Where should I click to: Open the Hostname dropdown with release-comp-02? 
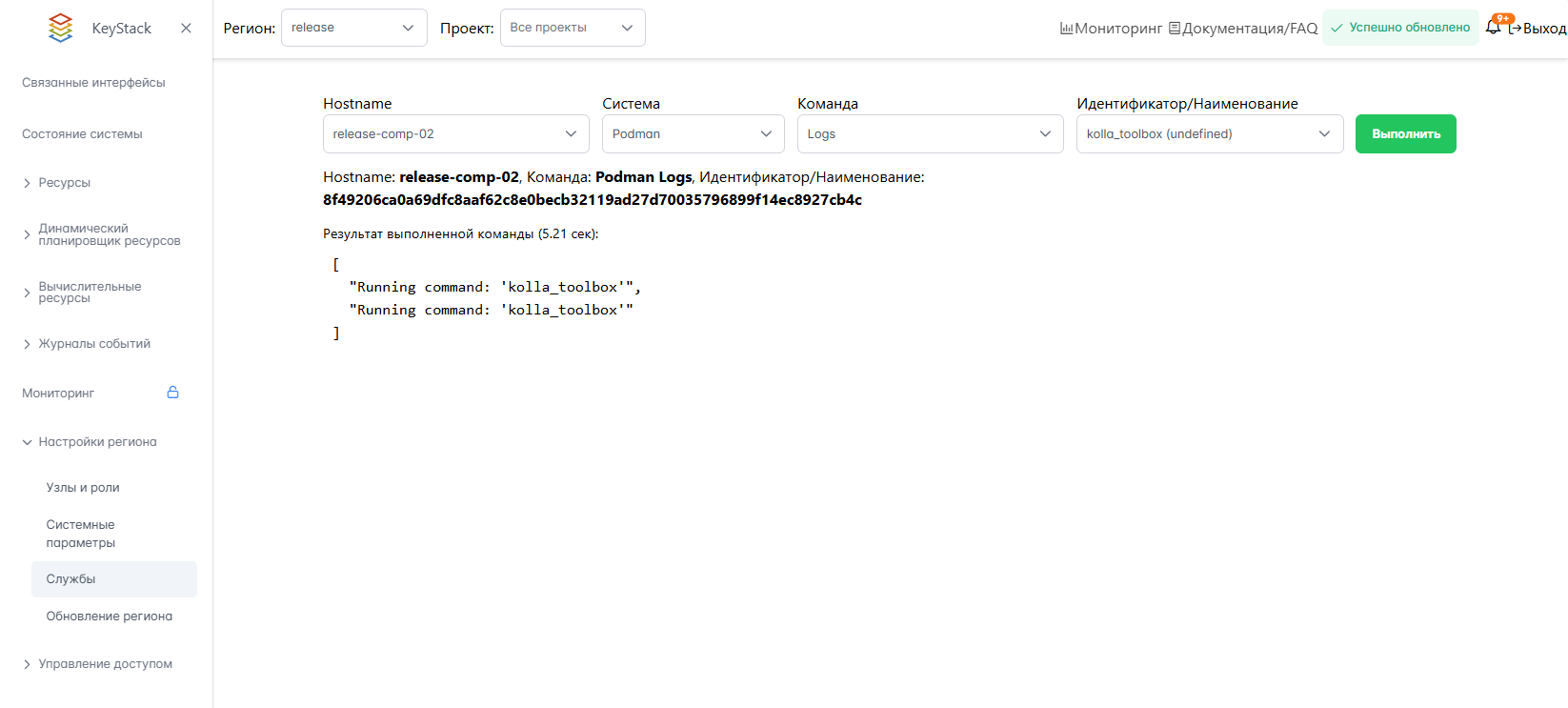455,134
